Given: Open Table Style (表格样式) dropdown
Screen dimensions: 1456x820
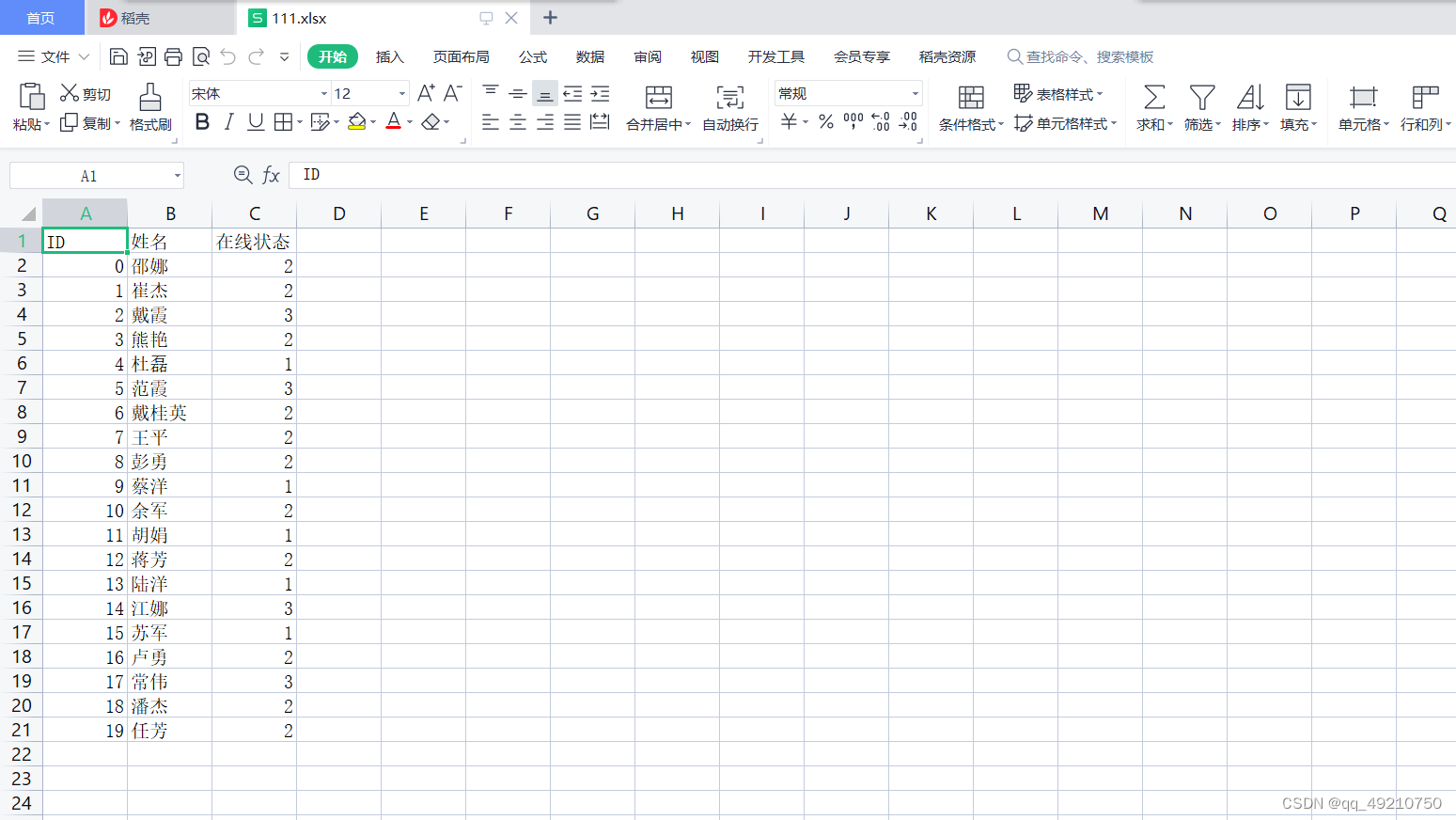Looking at the screenshot, I should [x=1057, y=94].
